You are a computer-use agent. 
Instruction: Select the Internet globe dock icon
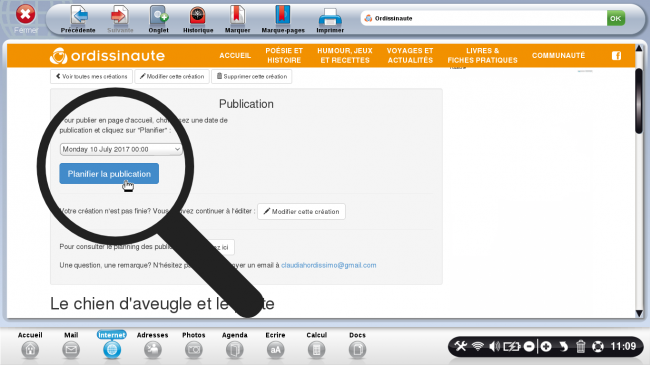[x=112, y=349]
